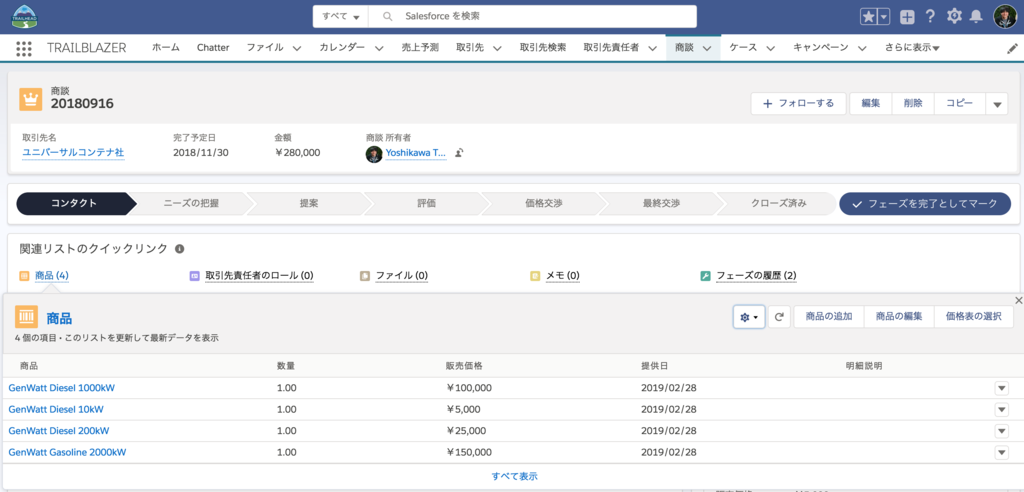Click the ファイル quick link icon
This screenshot has width=1024, height=492.
(x=365, y=276)
